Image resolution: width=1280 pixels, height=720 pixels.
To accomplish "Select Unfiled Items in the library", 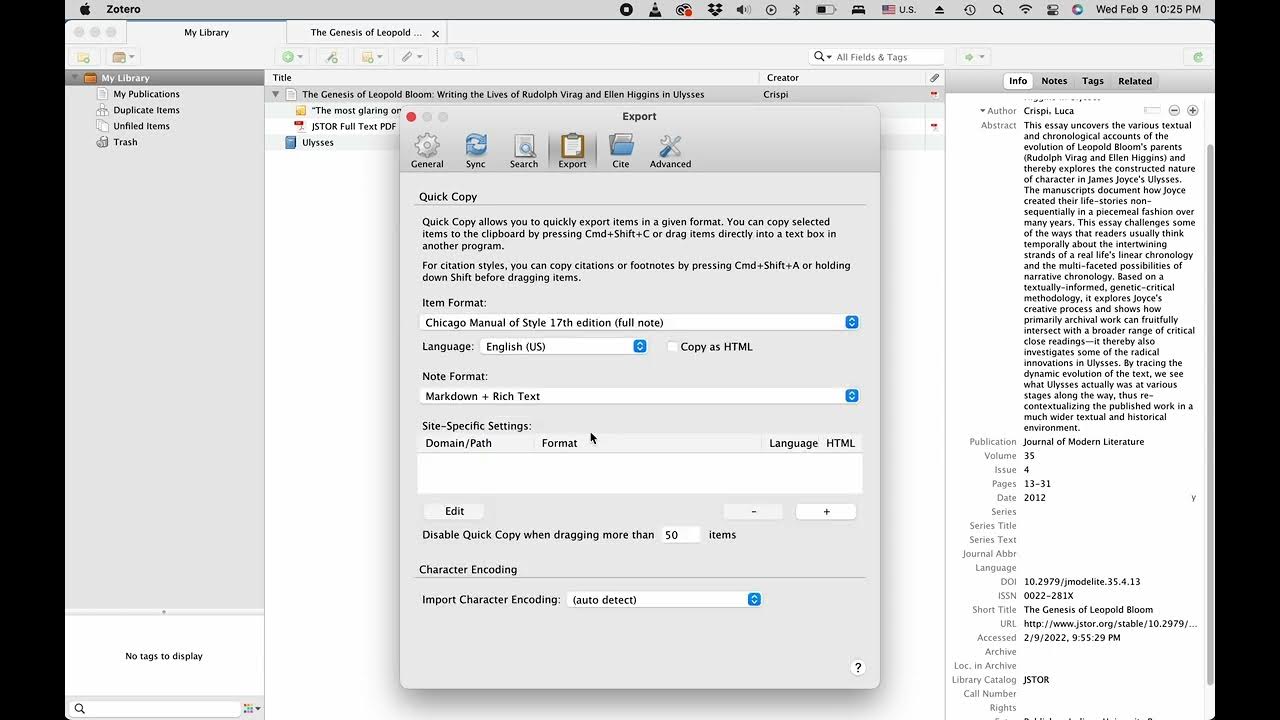I will (x=141, y=126).
